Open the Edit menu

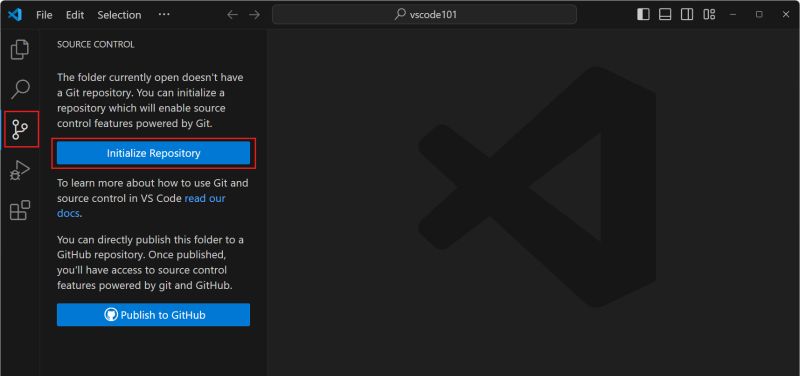point(75,15)
